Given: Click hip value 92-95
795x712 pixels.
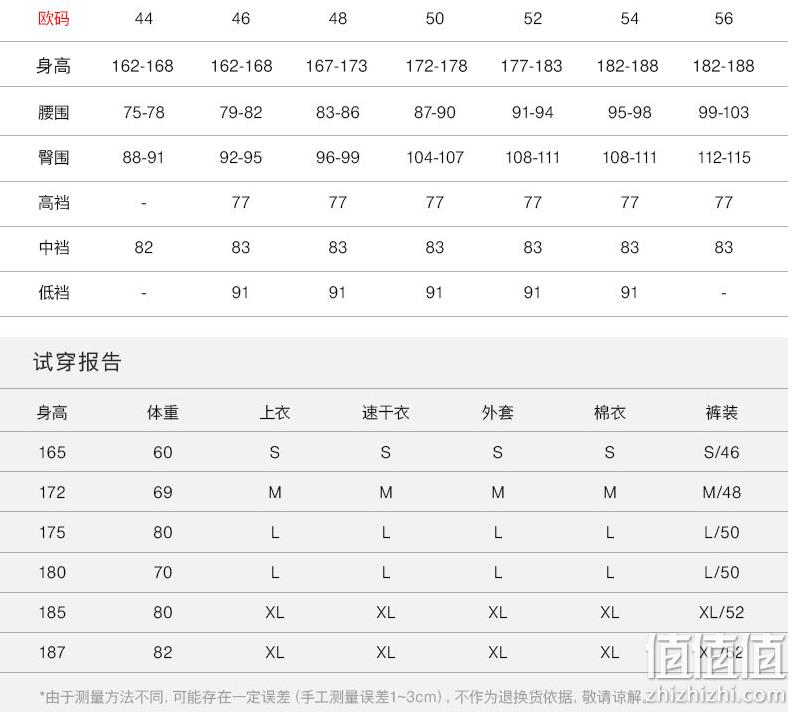Looking at the screenshot, I should pos(240,157).
